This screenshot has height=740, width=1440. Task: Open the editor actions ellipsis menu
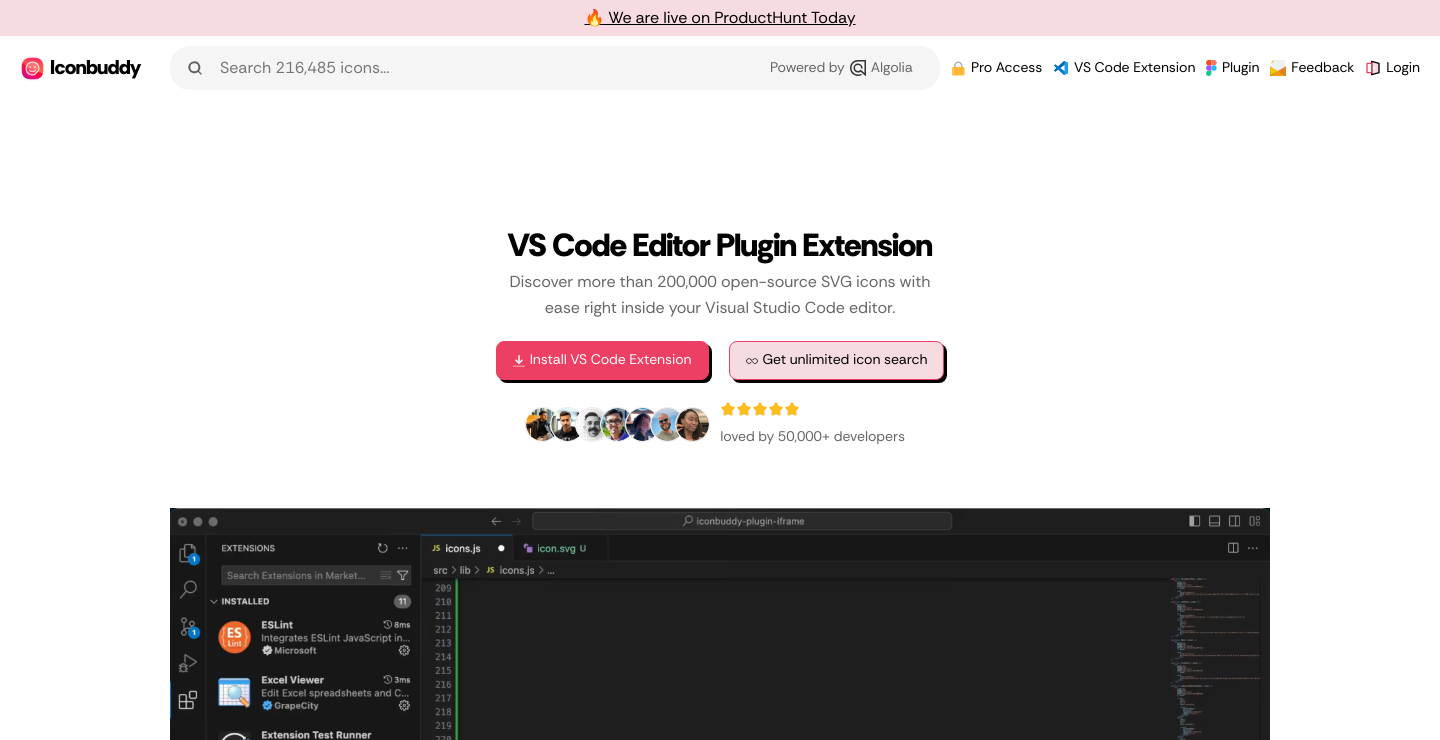pyautogui.click(x=1253, y=548)
